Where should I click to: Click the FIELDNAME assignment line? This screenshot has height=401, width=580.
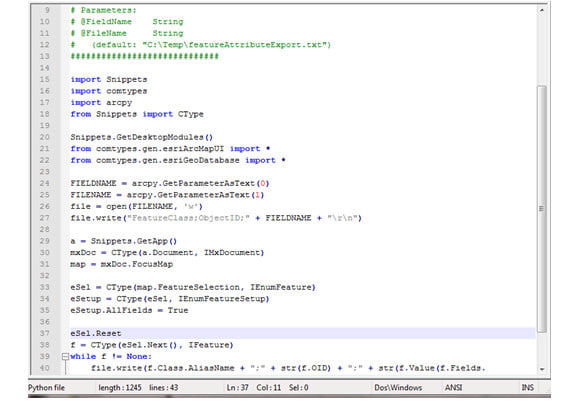point(170,183)
